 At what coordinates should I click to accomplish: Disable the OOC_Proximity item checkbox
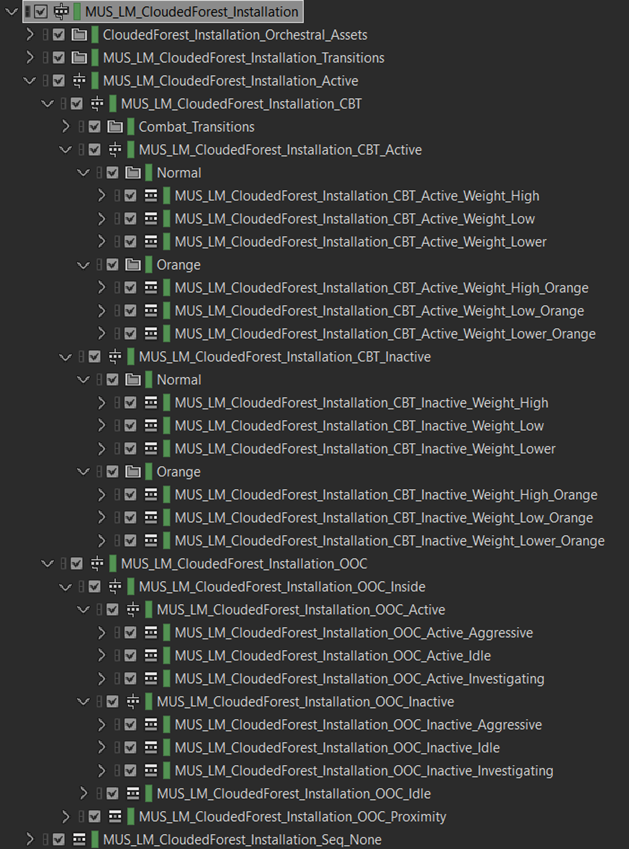coord(94,817)
